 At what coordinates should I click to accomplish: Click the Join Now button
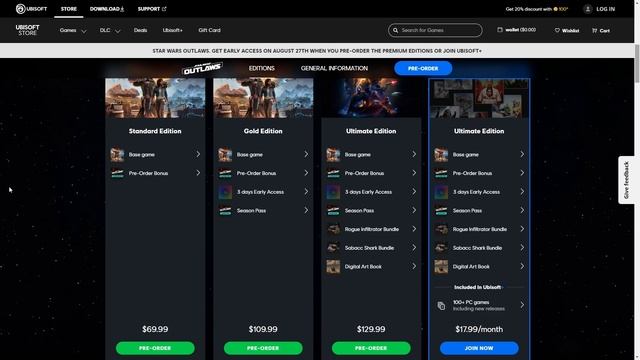pyautogui.click(x=479, y=348)
